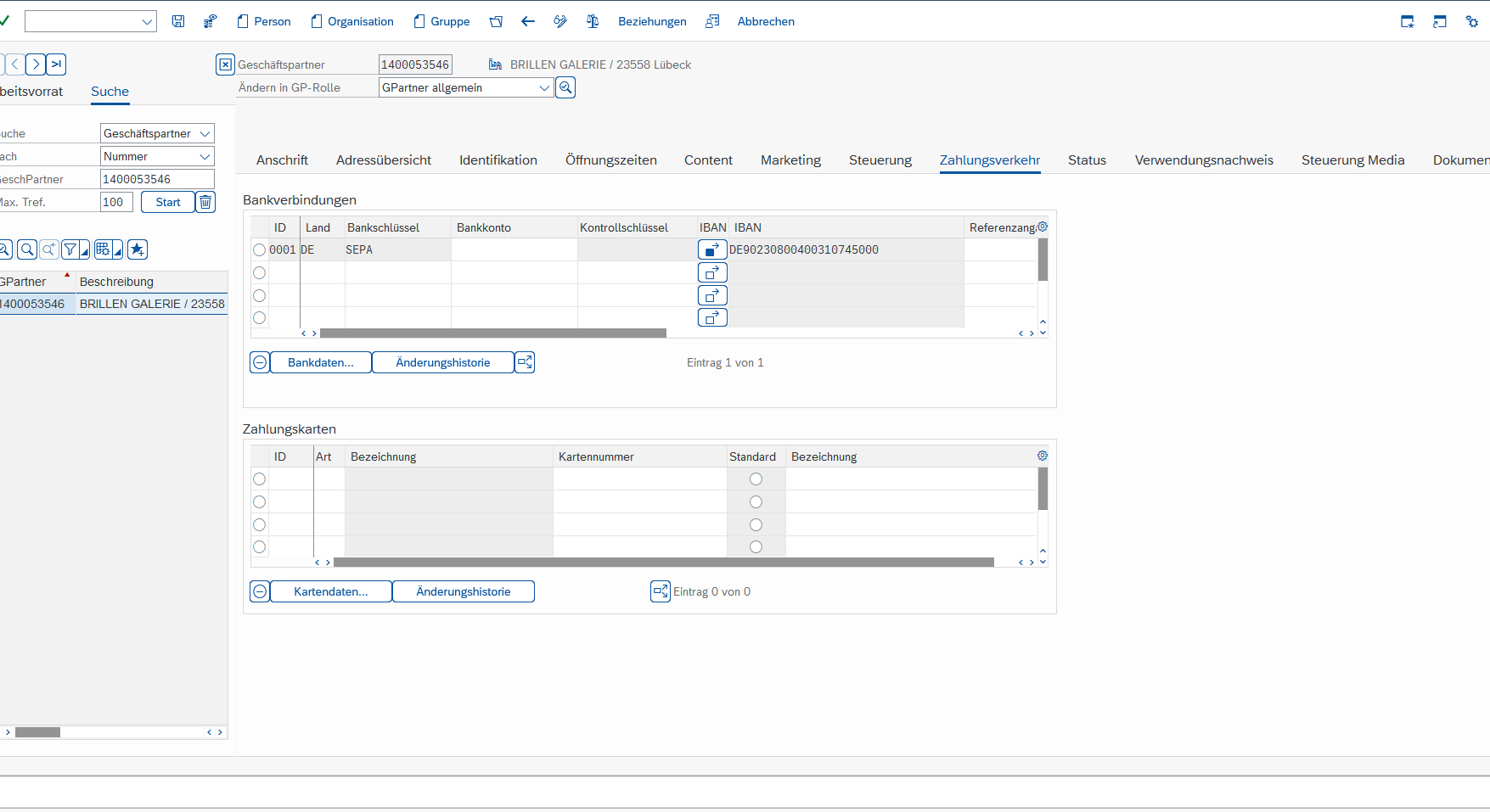This screenshot has height=812, width=1490.
Task: Click the left panel horizontal scrollbar
Action: (38, 732)
